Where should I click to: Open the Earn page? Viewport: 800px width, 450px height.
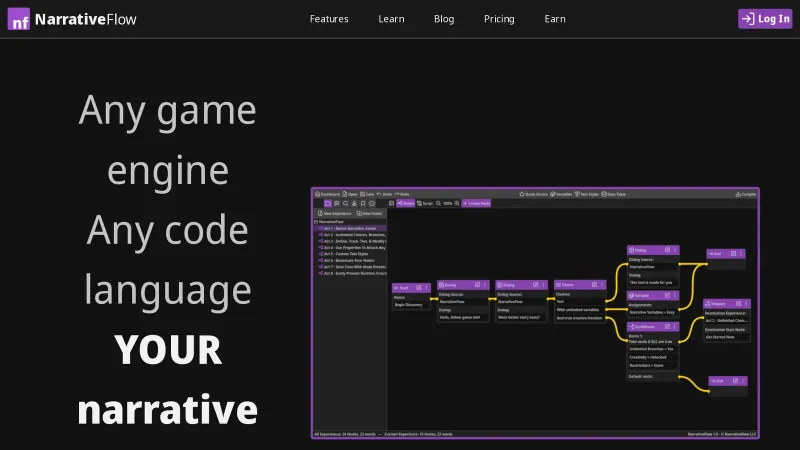555,19
